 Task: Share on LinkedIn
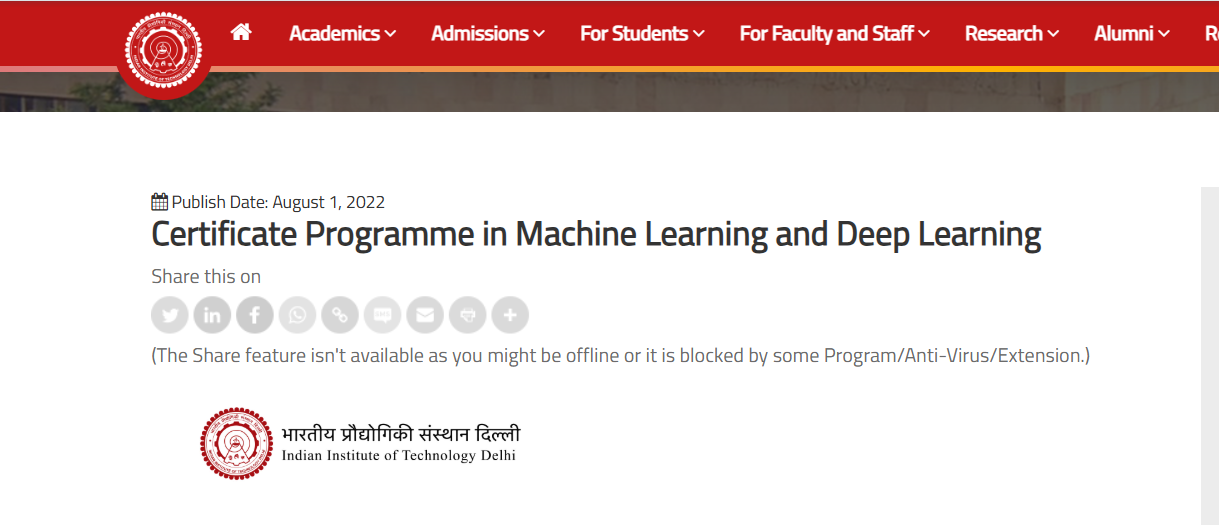click(x=212, y=315)
